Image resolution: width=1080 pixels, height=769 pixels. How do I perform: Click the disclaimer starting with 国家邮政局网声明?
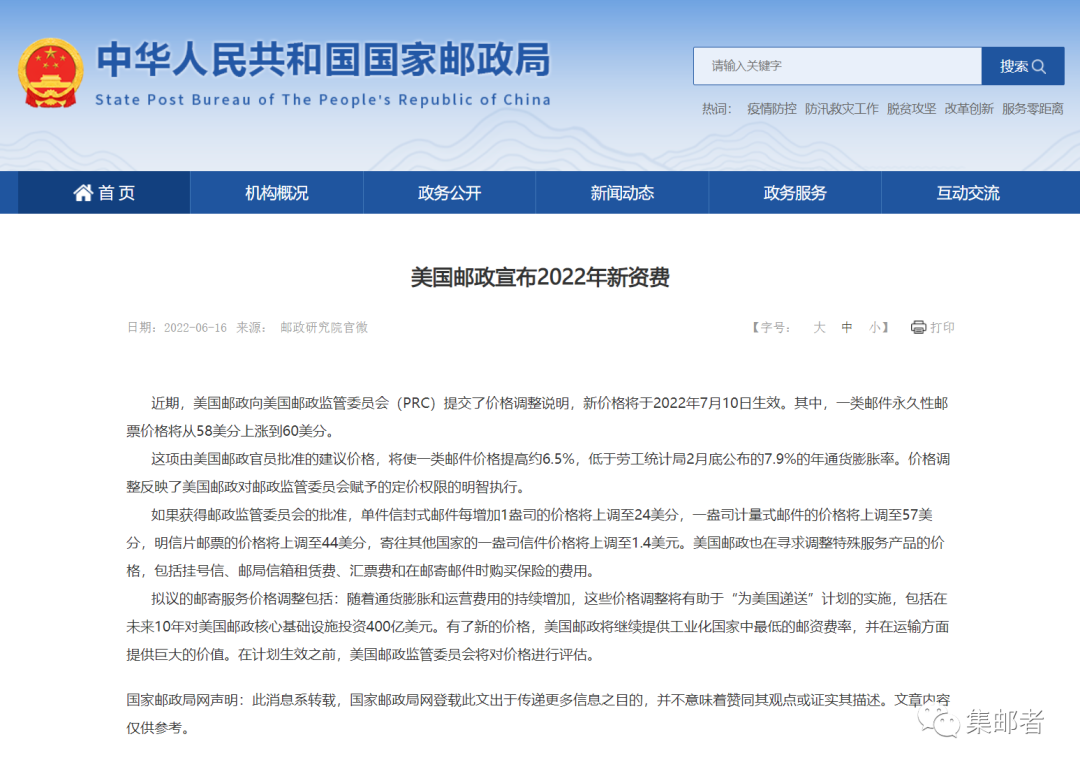point(538,713)
